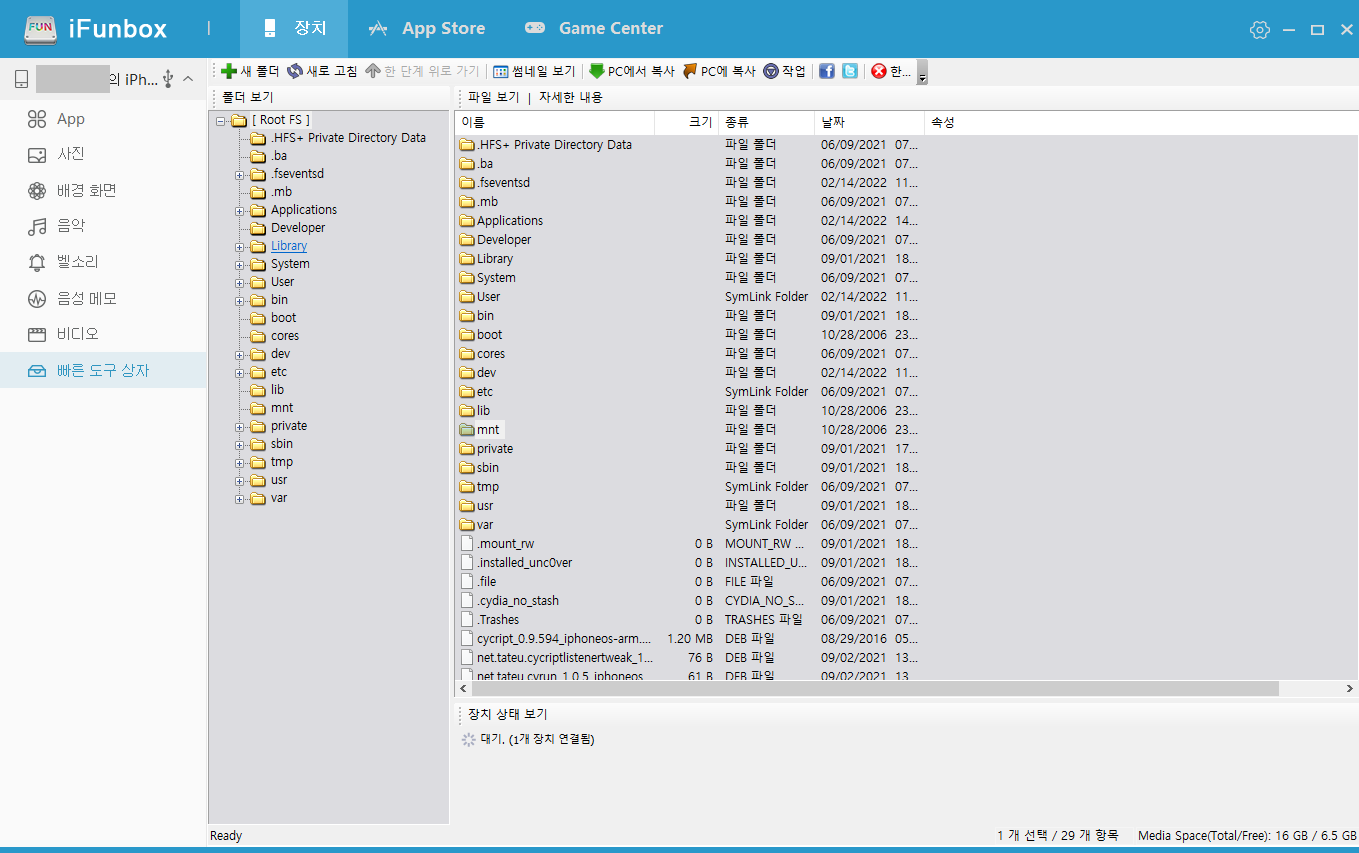Expand Library in the folder tree
Viewport: 1359px width, 853px height.
[x=240, y=246]
